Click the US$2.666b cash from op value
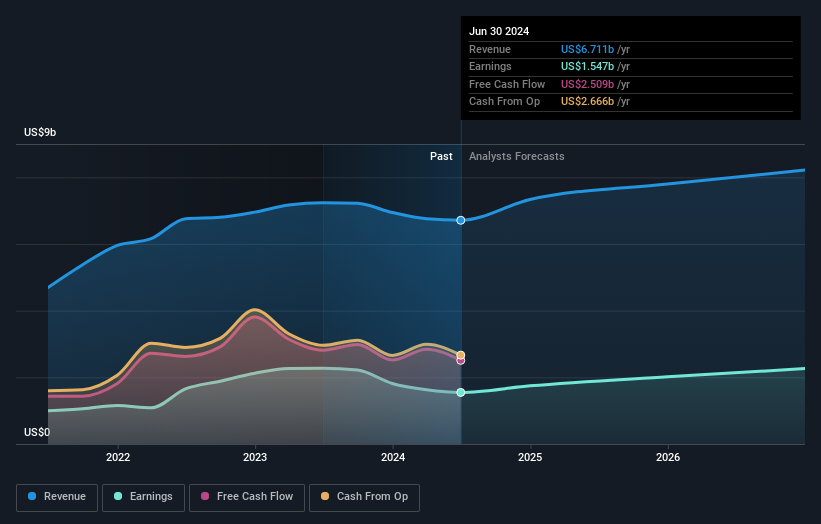 (587, 102)
